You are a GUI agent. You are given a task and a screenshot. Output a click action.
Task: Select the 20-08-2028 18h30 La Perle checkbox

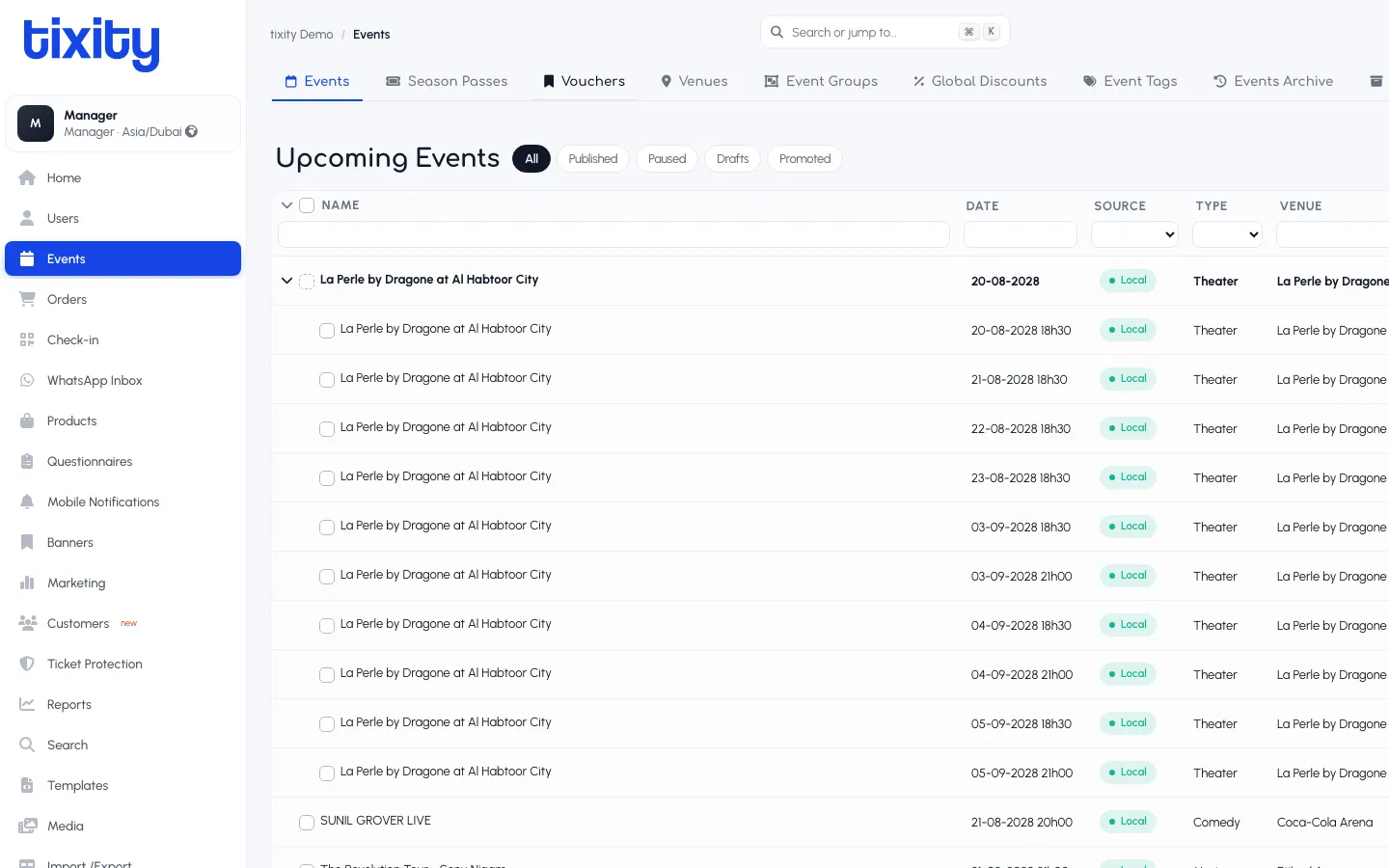pos(327,331)
